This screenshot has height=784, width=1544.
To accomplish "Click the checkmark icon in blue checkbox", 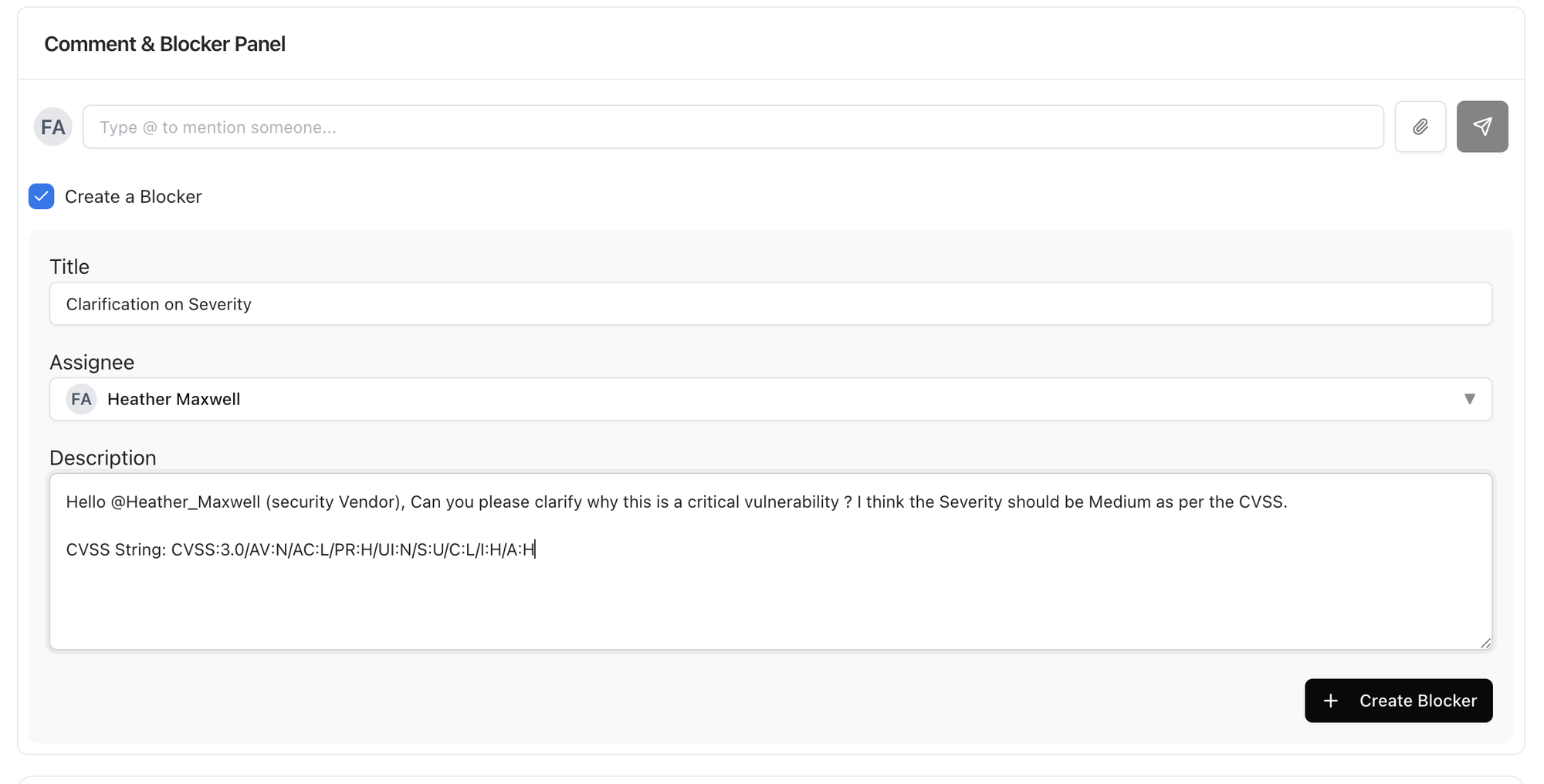I will [x=40, y=197].
